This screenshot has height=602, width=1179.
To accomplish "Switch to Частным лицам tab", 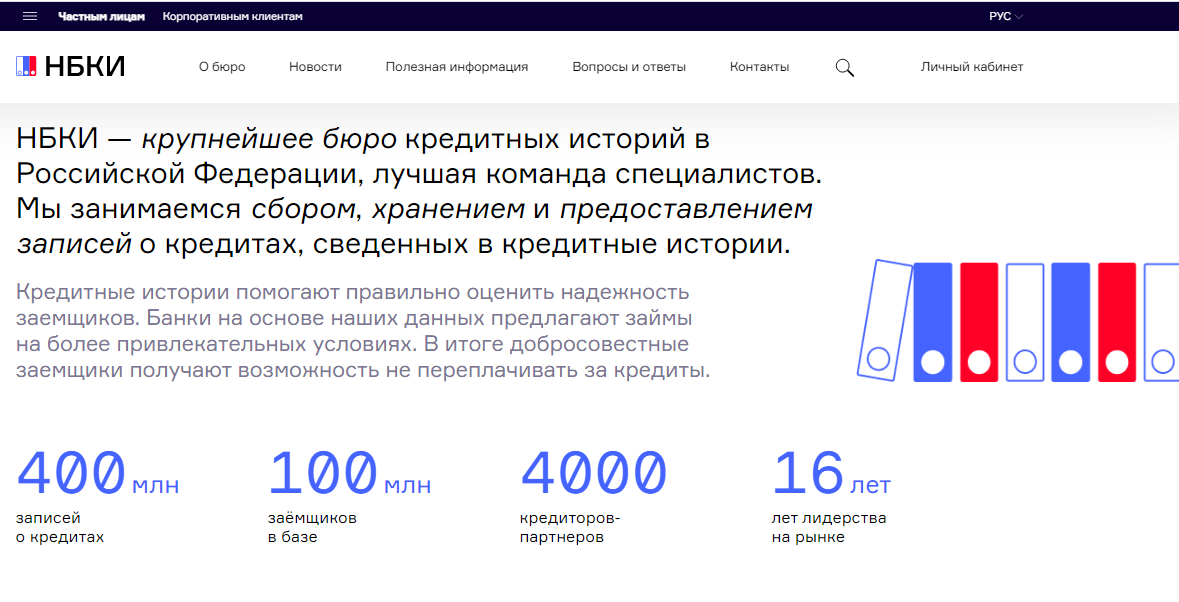I will [x=102, y=16].
